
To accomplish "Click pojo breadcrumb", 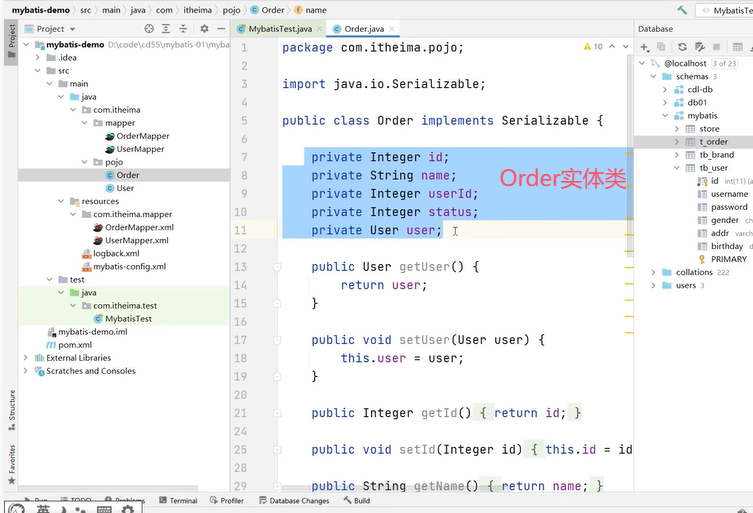I will pos(231,10).
